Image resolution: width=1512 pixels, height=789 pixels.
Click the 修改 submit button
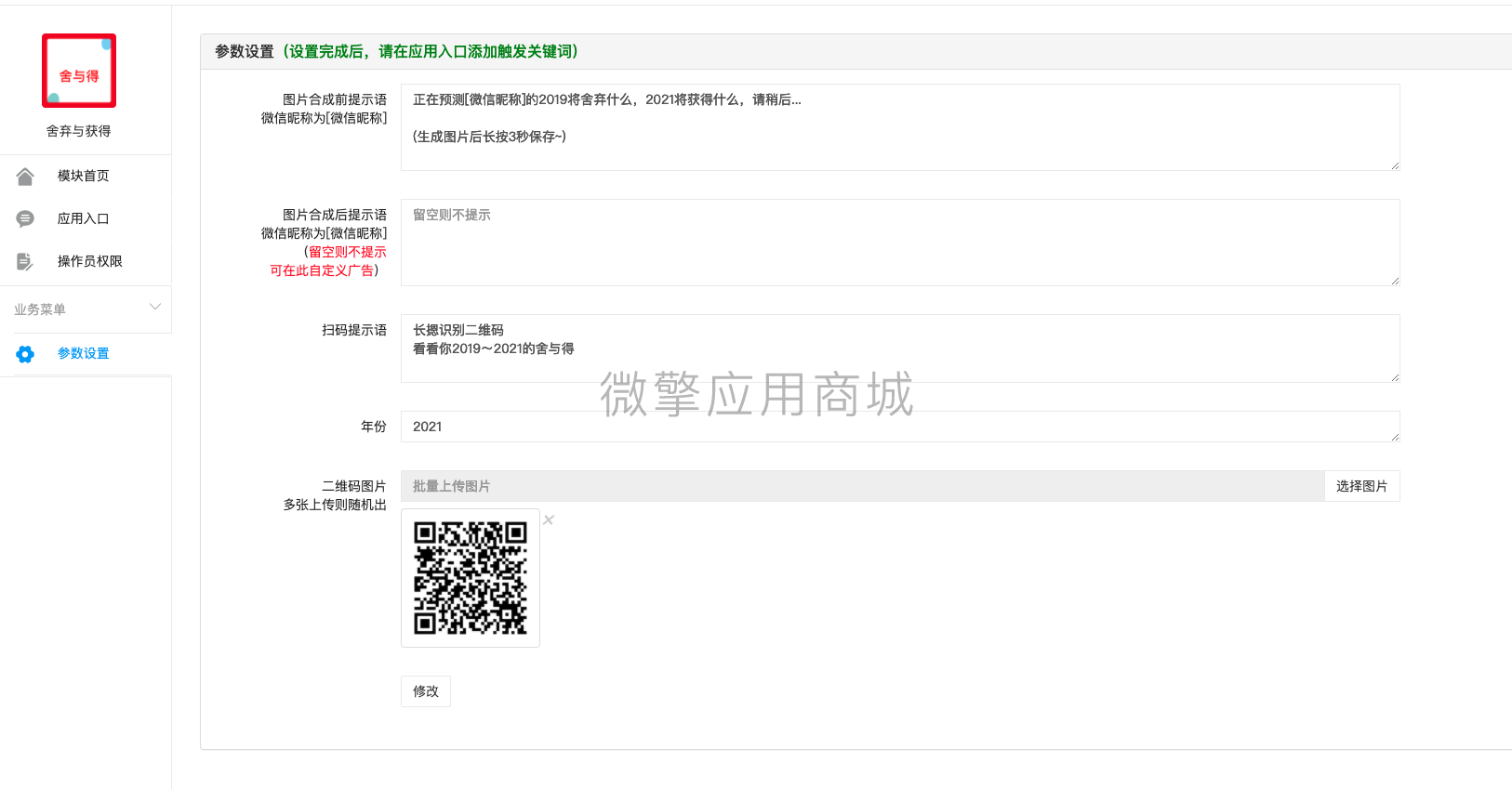[426, 691]
